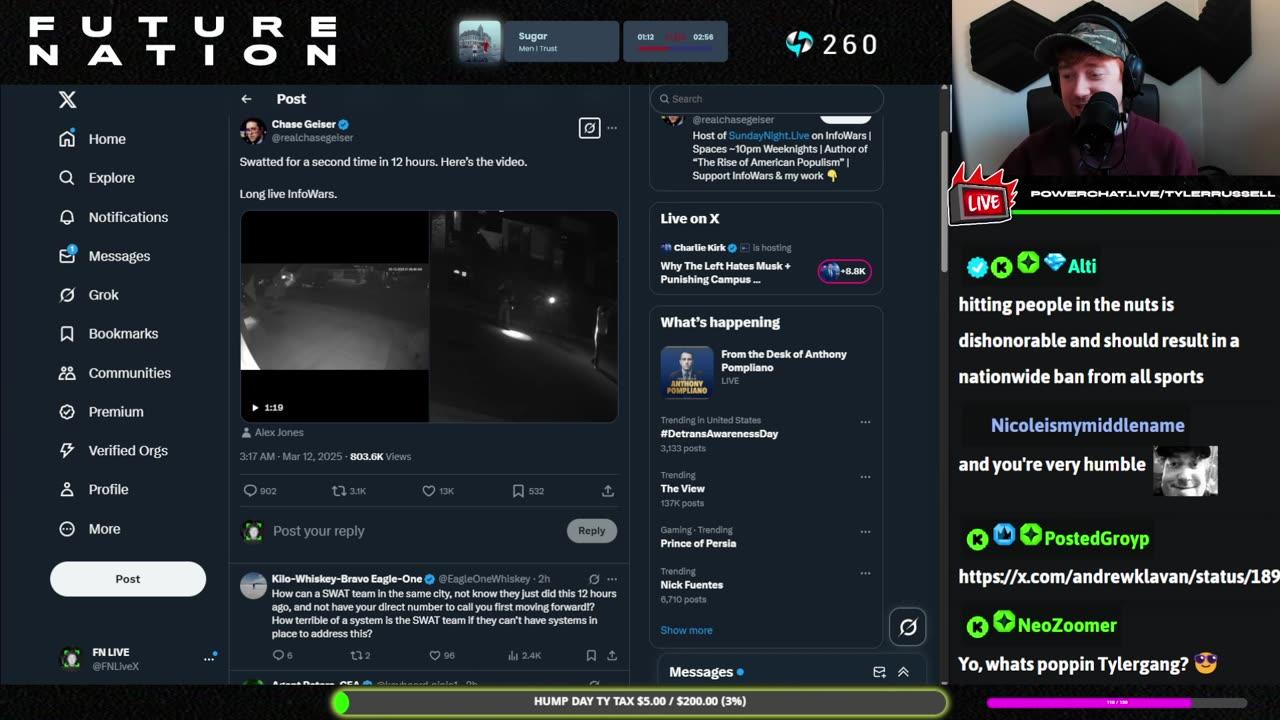The width and height of the screenshot is (1280, 720).
Task: Open #DetransAwarenessDay trend
Action: click(719, 434)
